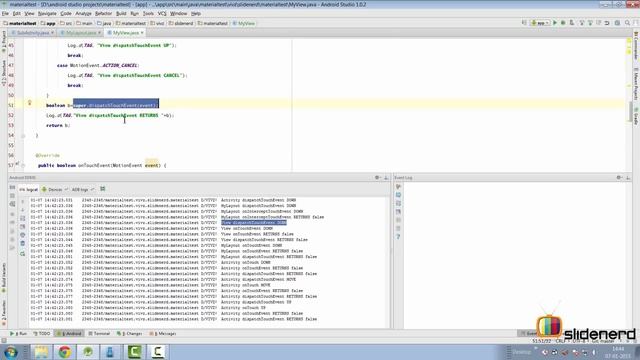Open the Gradle side panel tab
Image resolution: width=640 pixels, height=360 pixels.
pyautogui.click(x=636, y=116)
